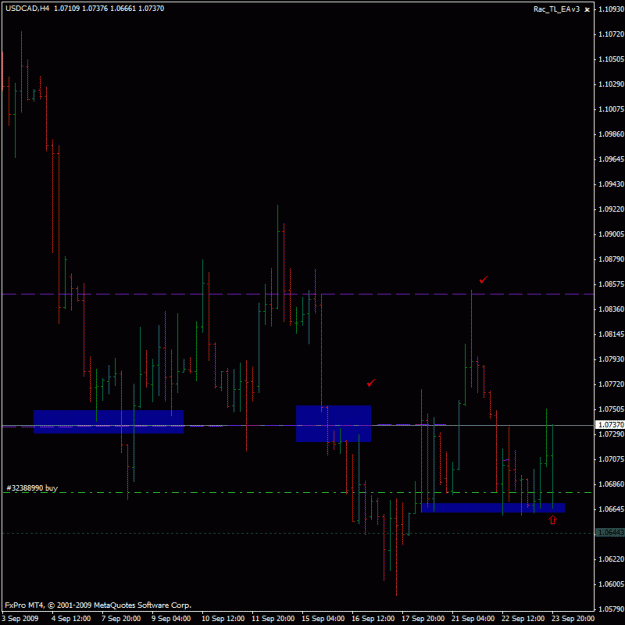Select the red up-arrow marker below the last bar
625x625 pixels.
pyautogui.click(x=552, y=520)
